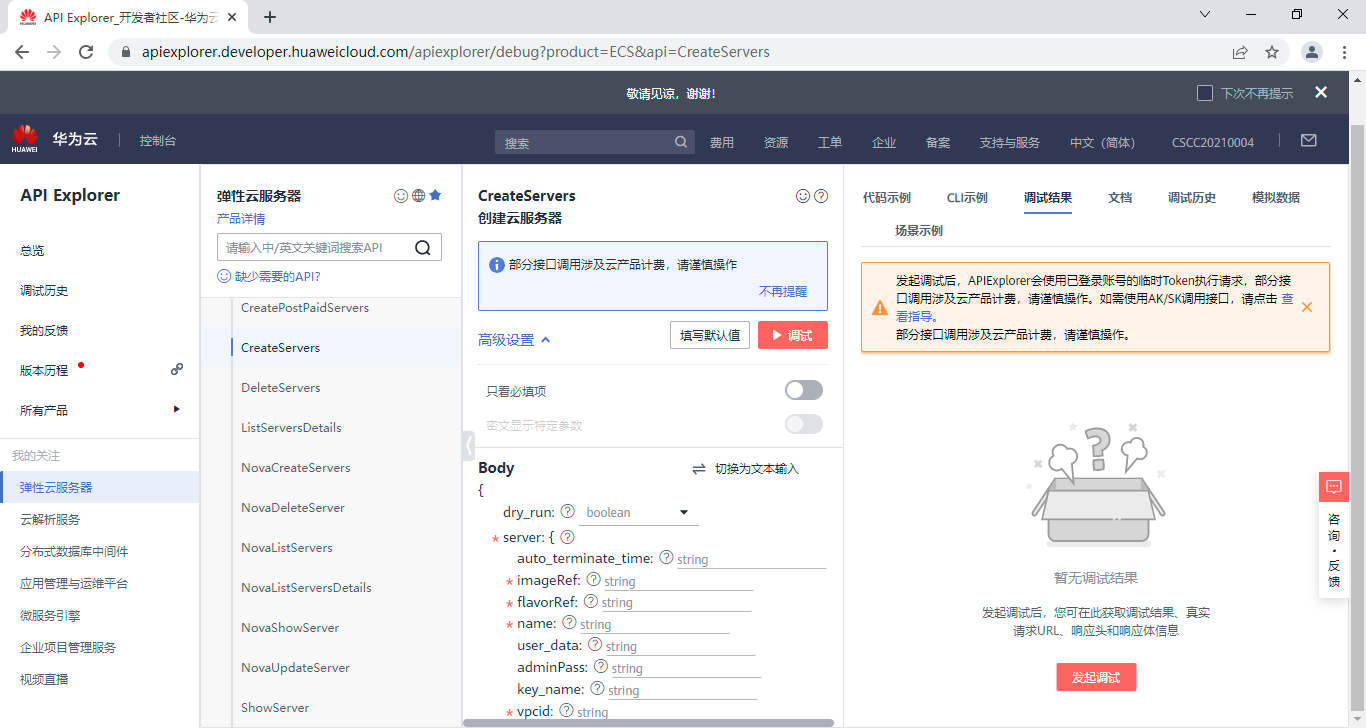Open the dry_run boolean dropdown

coord(638,513)
